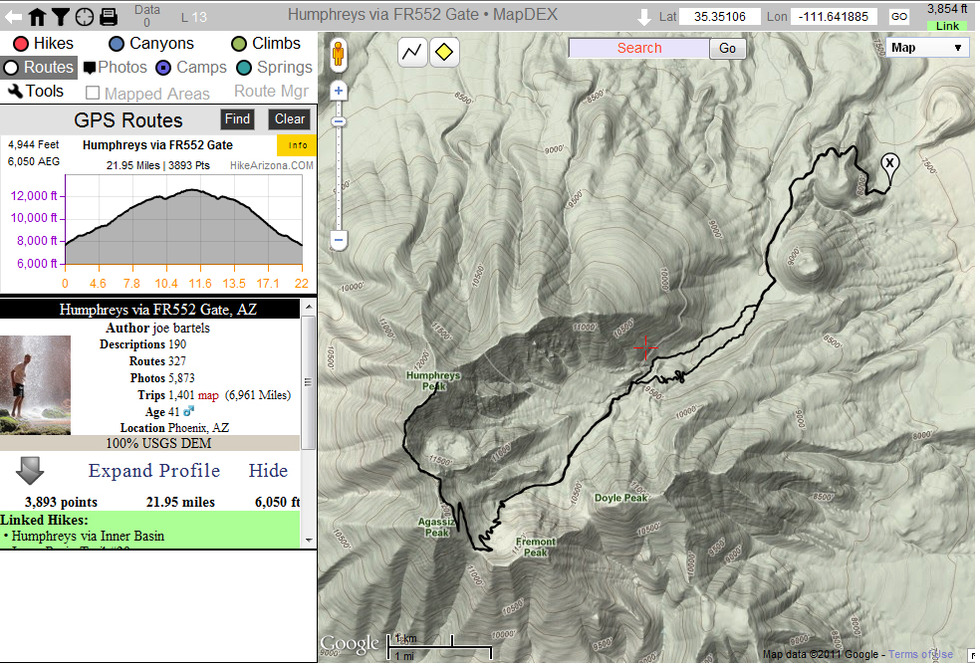Go to home via house icon
The width and height of the screenshot is (980, 666).
38,17
